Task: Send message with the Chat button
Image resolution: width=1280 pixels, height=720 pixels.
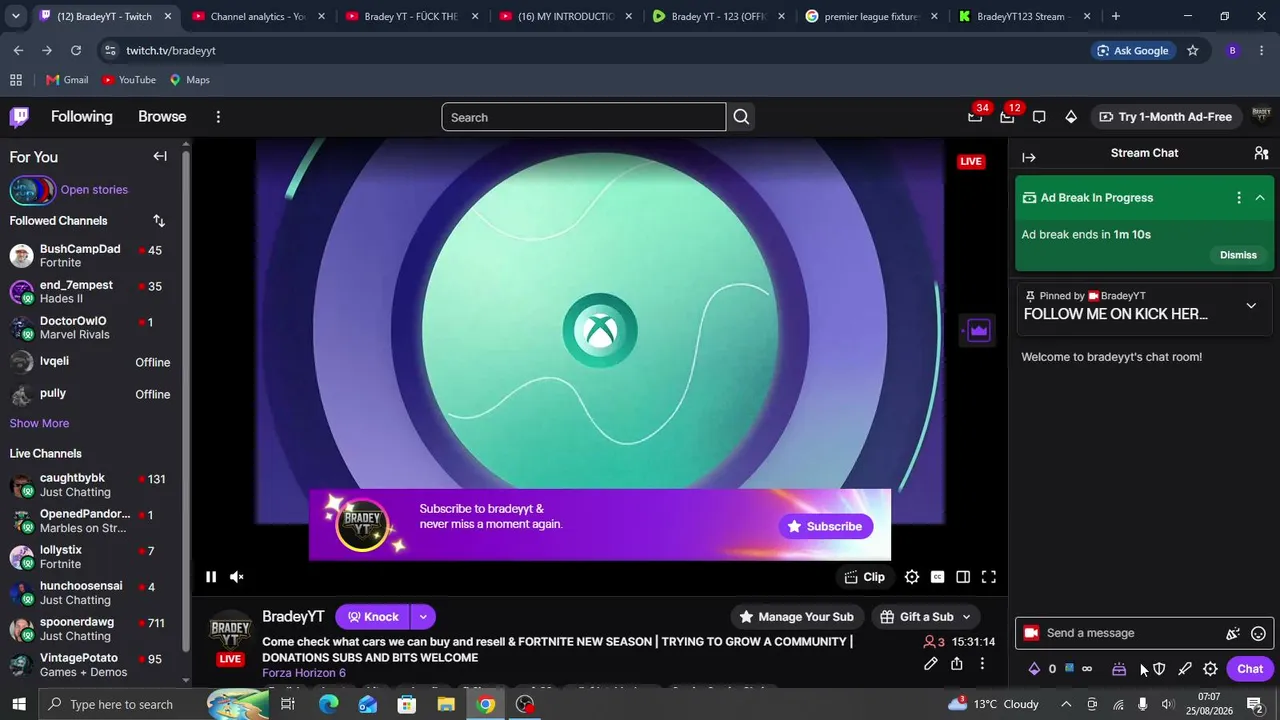Action: pos(1250,669)
